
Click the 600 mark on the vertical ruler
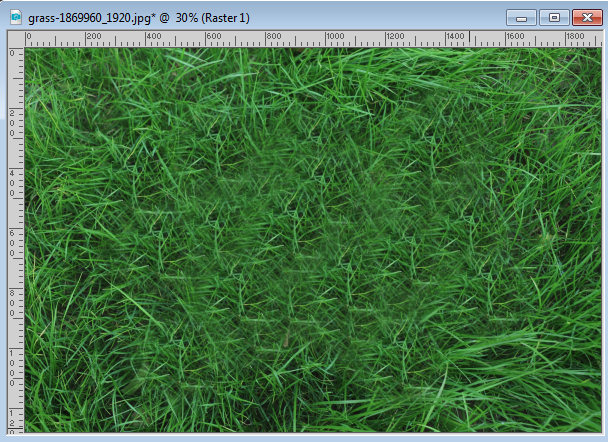pyautogui.click(x=12, y=243)
